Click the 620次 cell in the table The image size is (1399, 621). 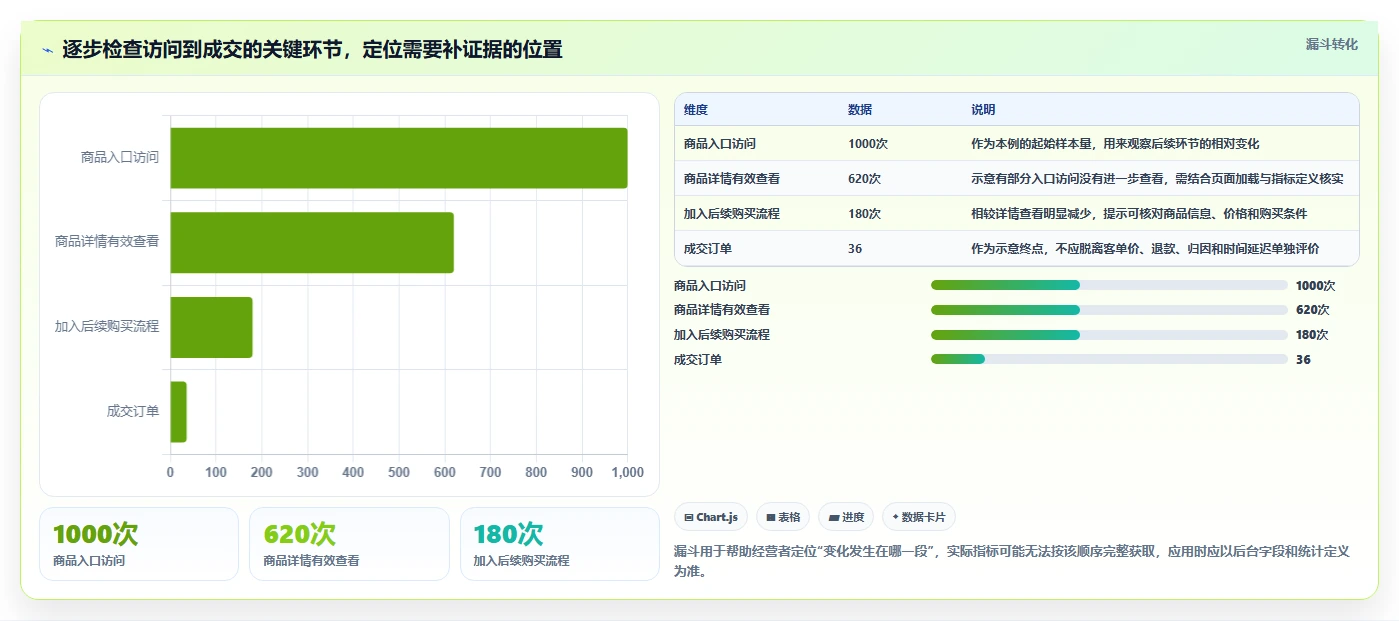[864, 179]
